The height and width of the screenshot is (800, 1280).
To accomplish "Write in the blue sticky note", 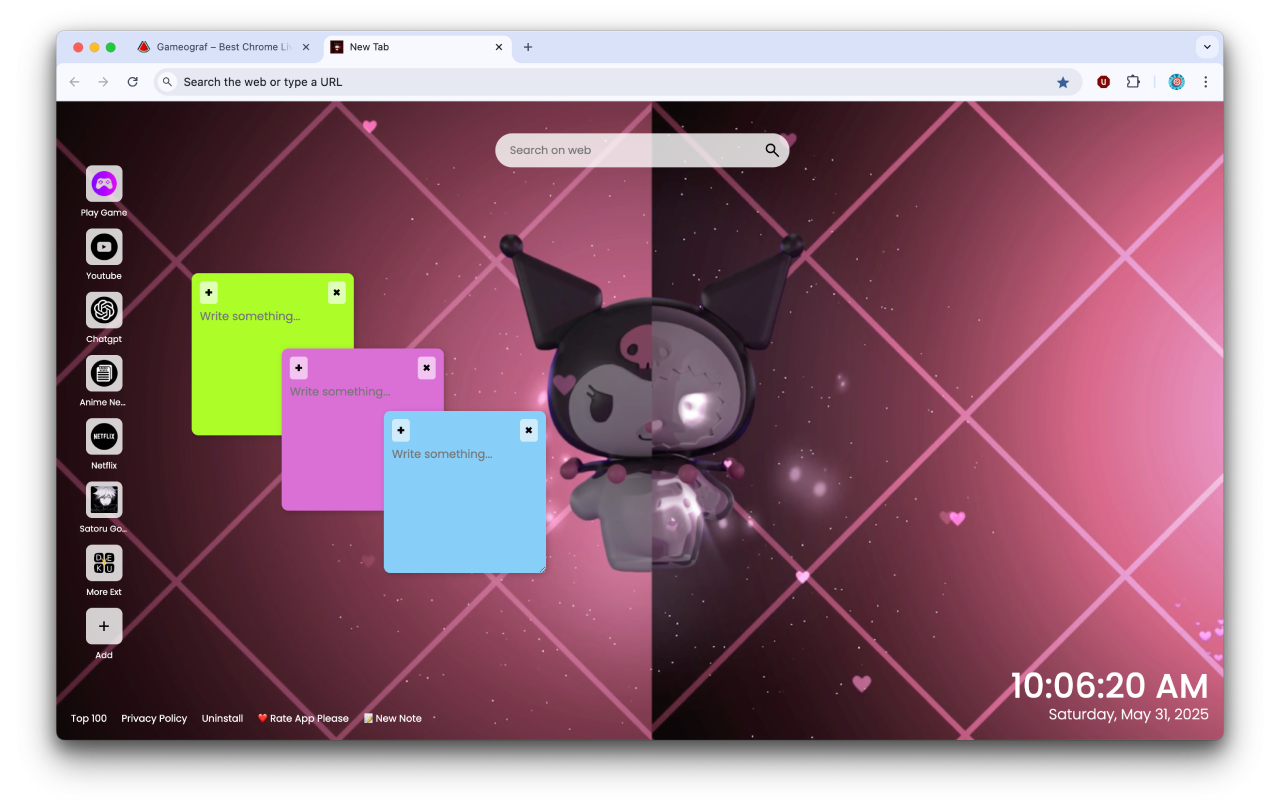I will [465, 508].
